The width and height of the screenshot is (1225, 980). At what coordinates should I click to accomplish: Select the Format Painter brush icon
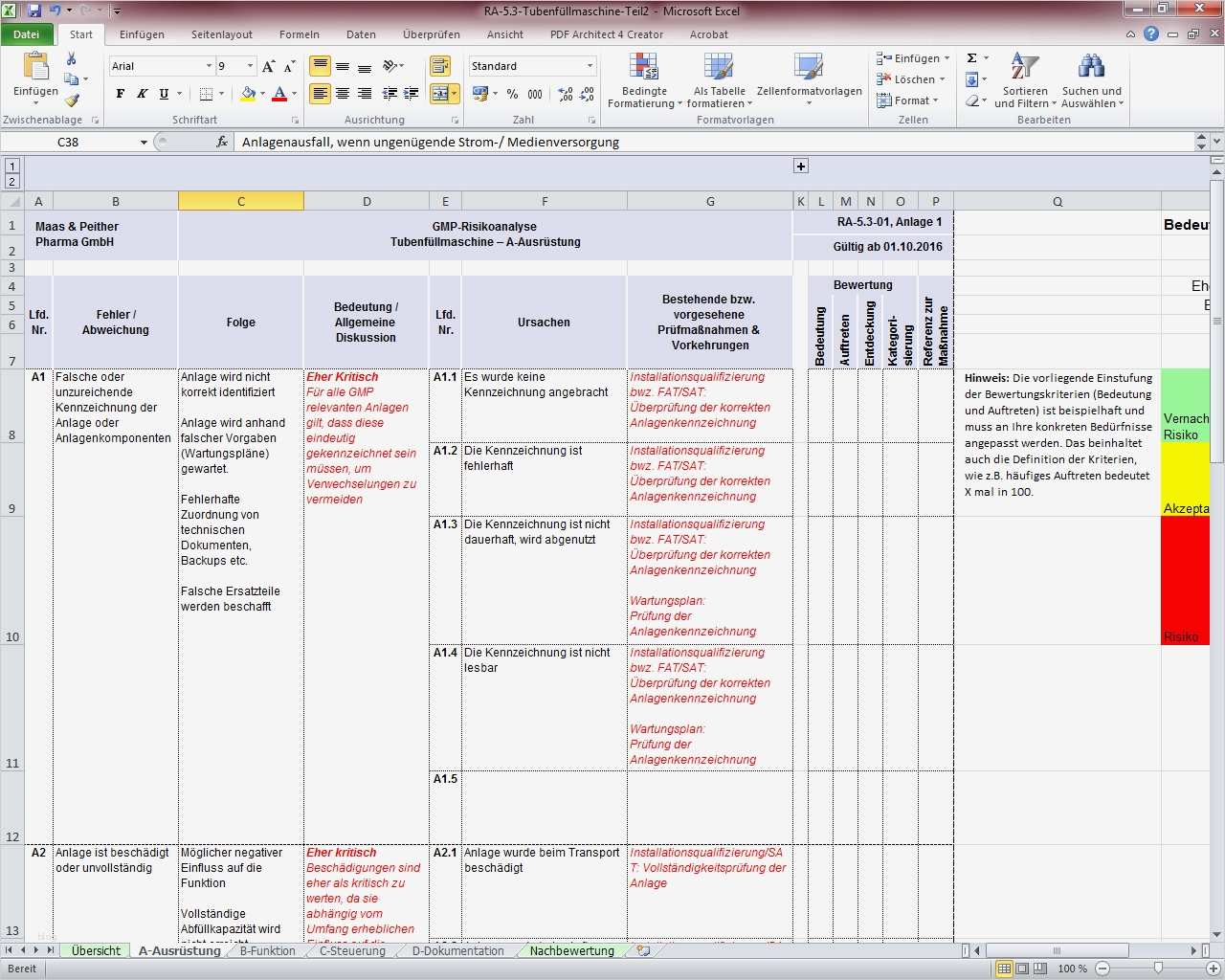click(72, 100)
